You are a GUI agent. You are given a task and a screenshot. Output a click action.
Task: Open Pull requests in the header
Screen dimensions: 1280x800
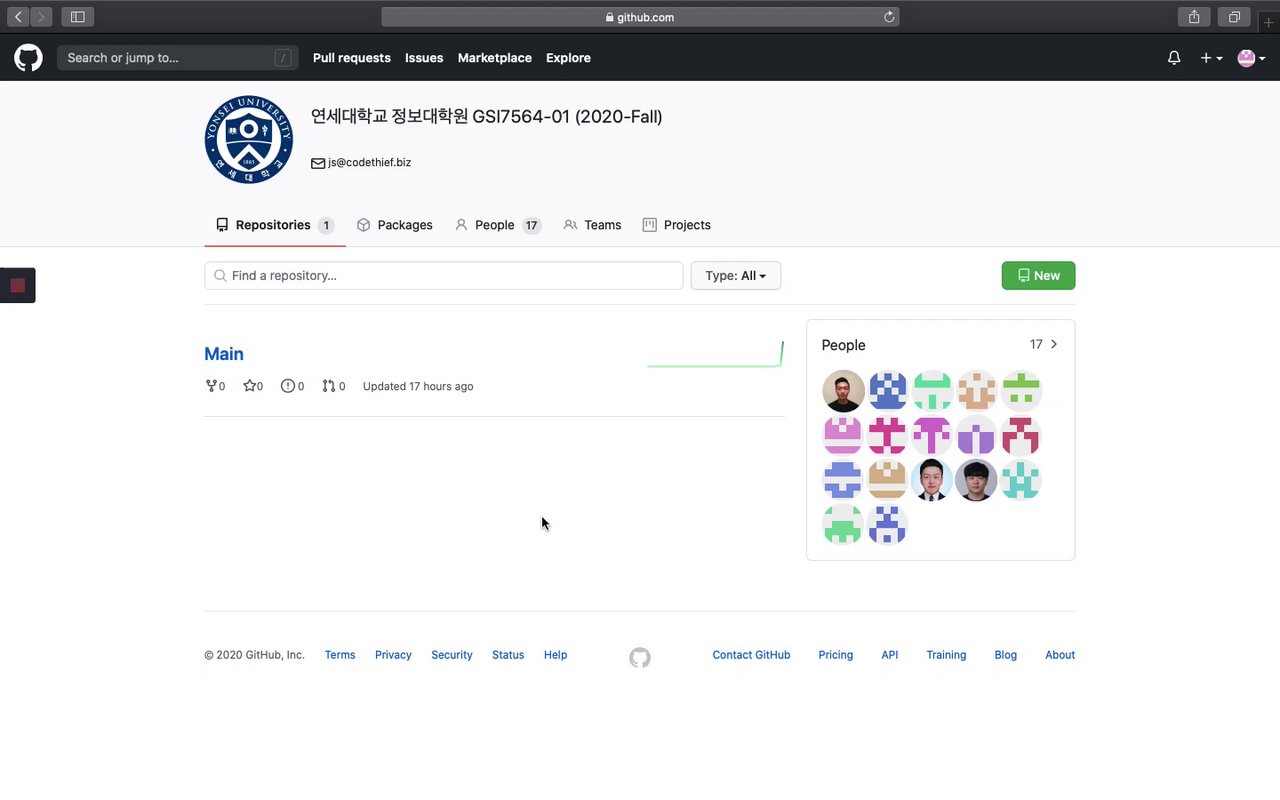352,58
